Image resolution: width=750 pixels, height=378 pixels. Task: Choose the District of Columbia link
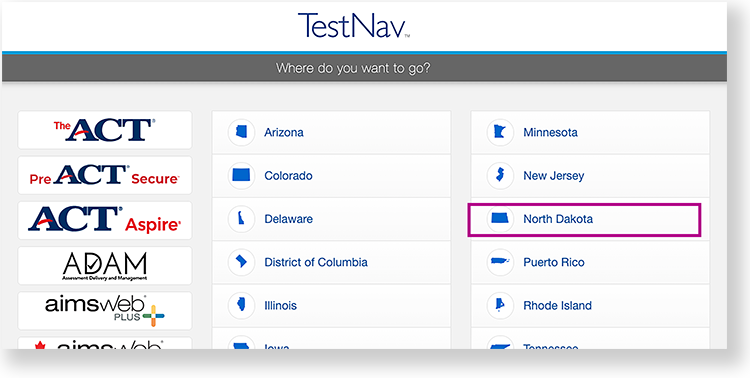[x=316, y=262]
